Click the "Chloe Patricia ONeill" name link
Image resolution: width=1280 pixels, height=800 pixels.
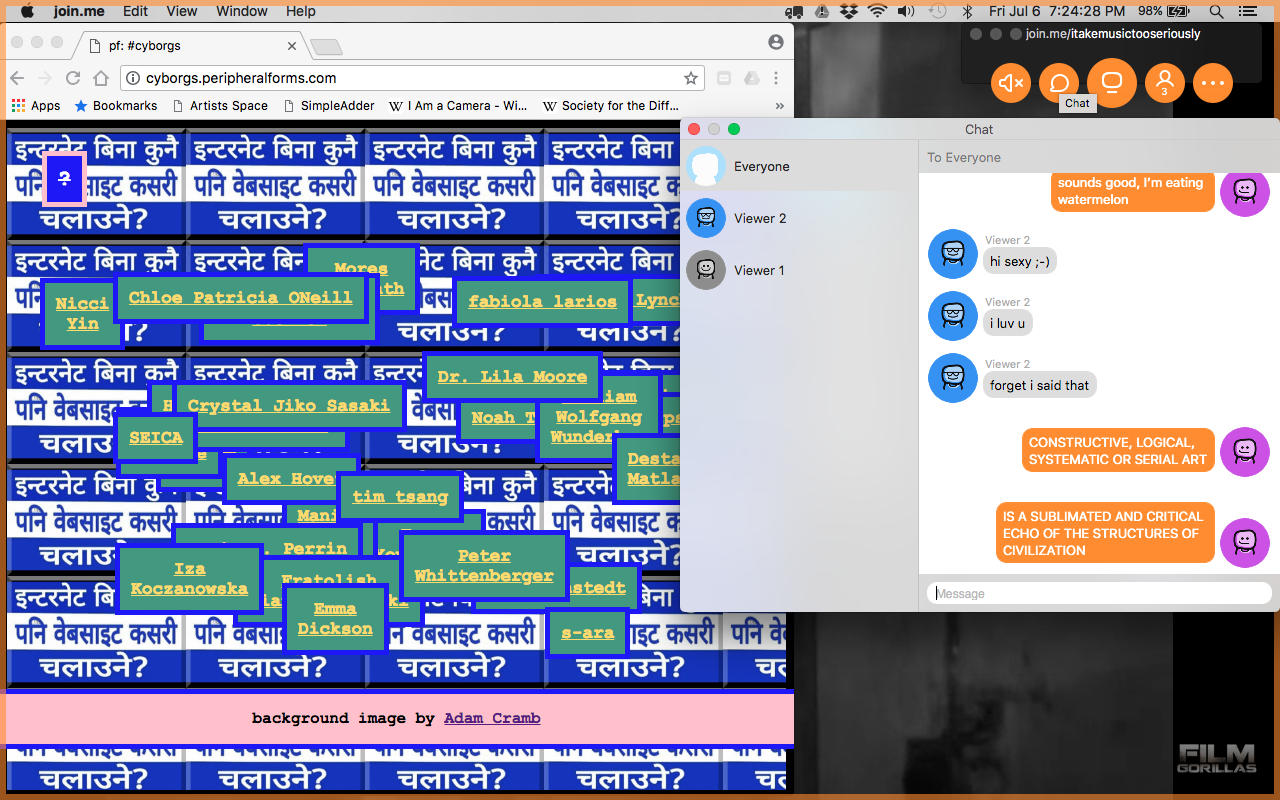[241, 297]
